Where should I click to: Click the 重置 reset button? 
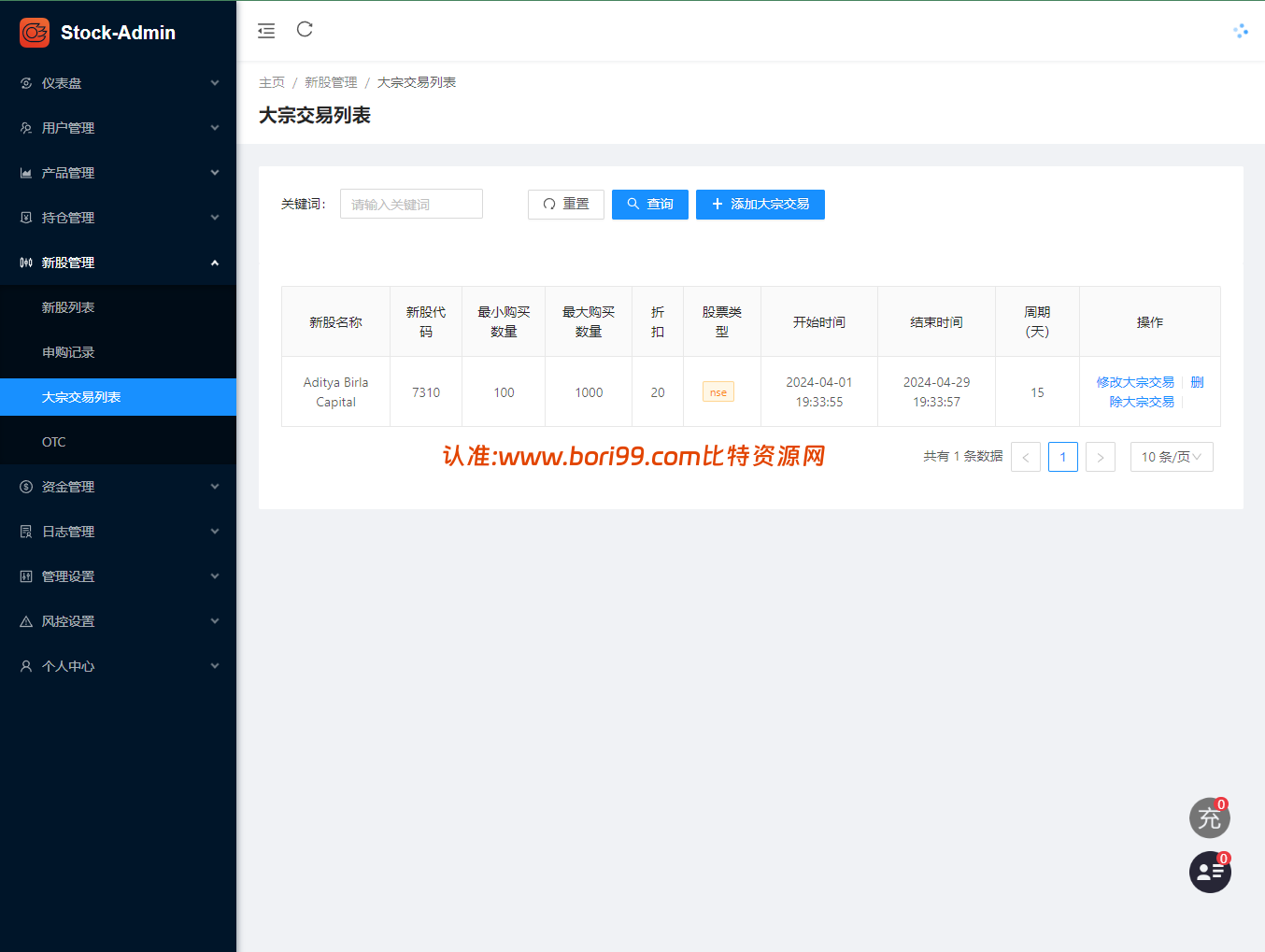pos(566,205)
